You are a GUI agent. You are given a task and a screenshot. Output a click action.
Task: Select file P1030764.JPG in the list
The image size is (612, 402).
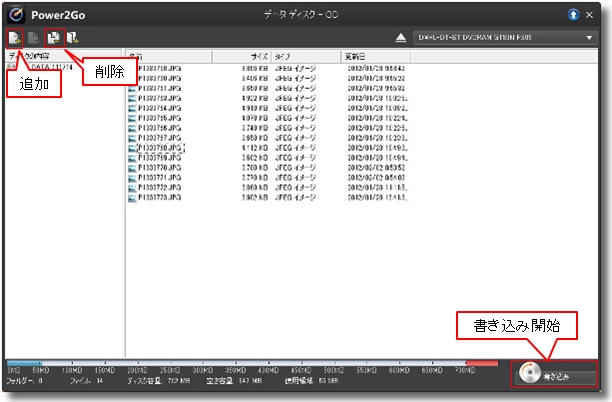[x=159, y=108]
